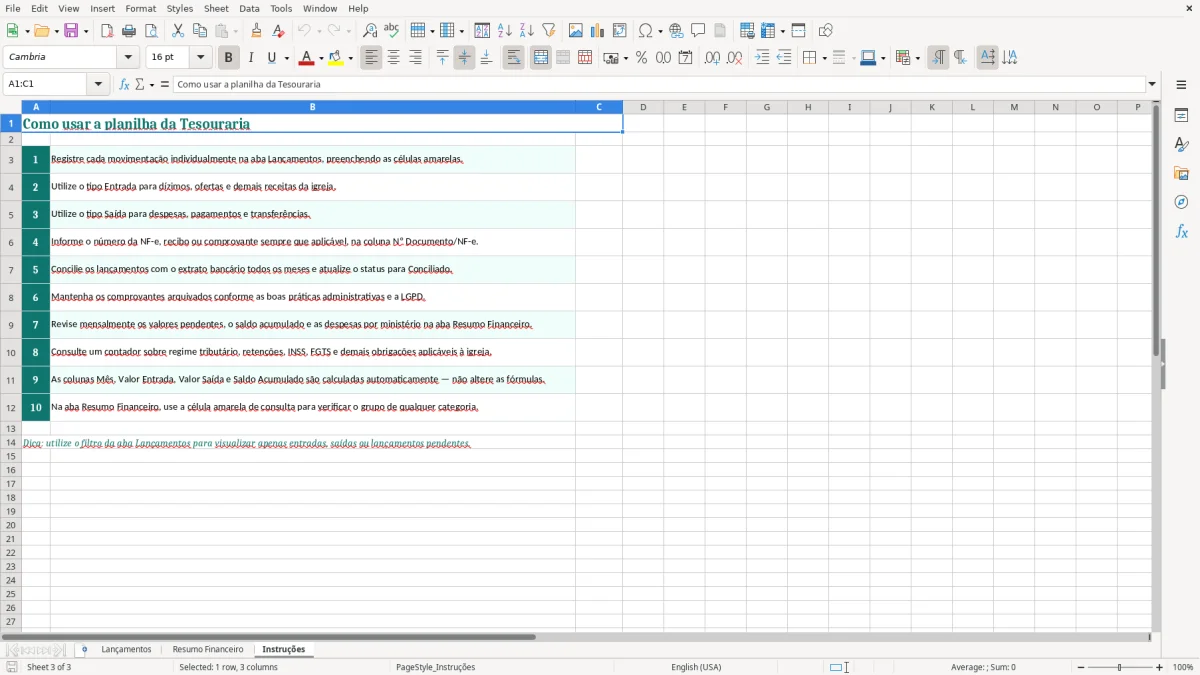Click the zoom slider
1200x675 pixels.
[x=1119, y=667]
